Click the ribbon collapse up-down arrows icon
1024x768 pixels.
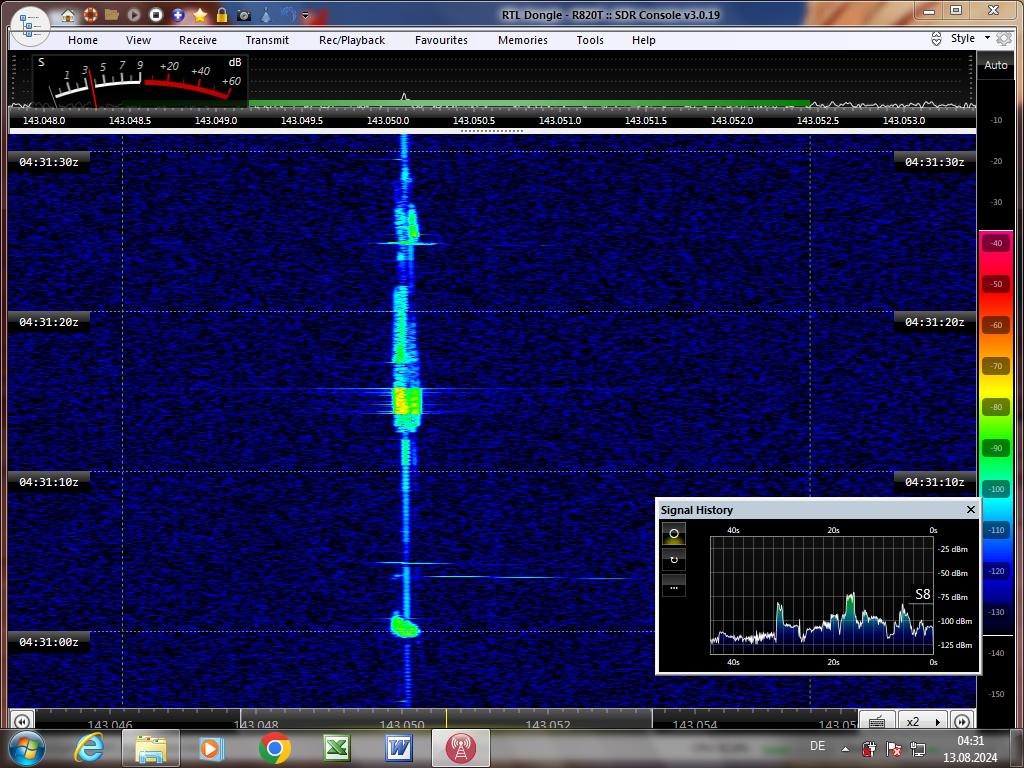pyautogui.click(x=936, y=39)
